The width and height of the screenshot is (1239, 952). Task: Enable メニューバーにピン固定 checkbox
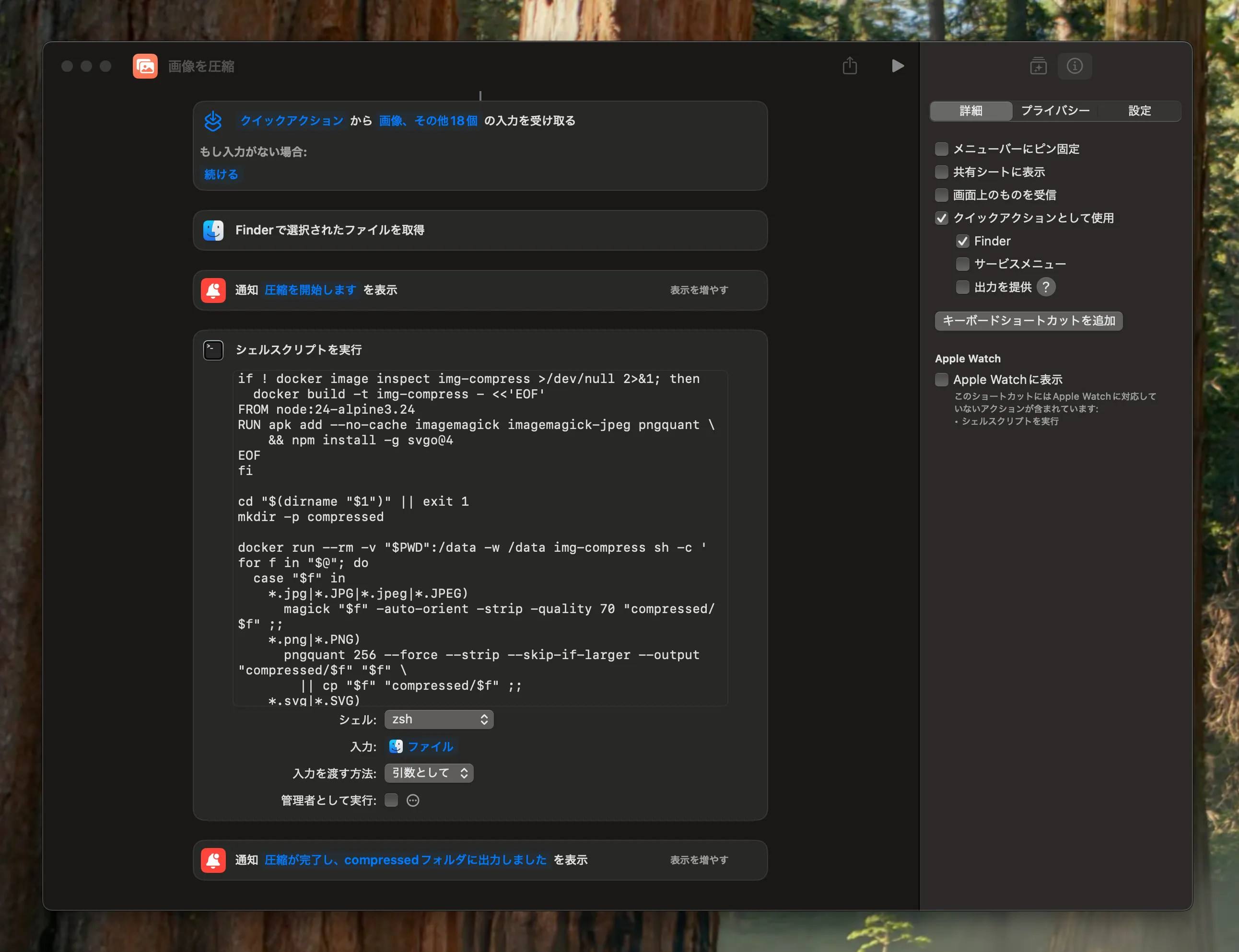pyautogui.click(x=941, y=149)
